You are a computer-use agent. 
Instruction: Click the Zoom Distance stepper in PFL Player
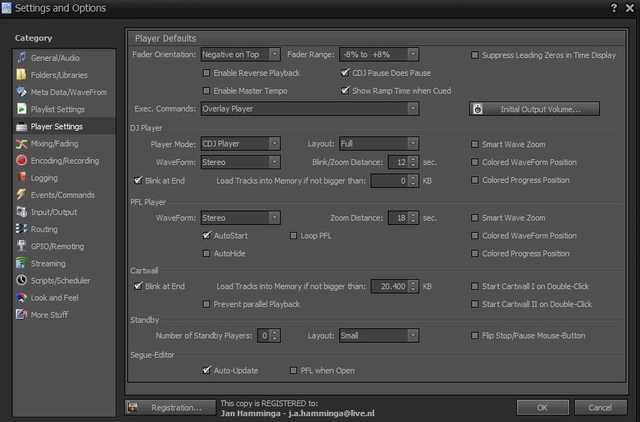(413, 218)
